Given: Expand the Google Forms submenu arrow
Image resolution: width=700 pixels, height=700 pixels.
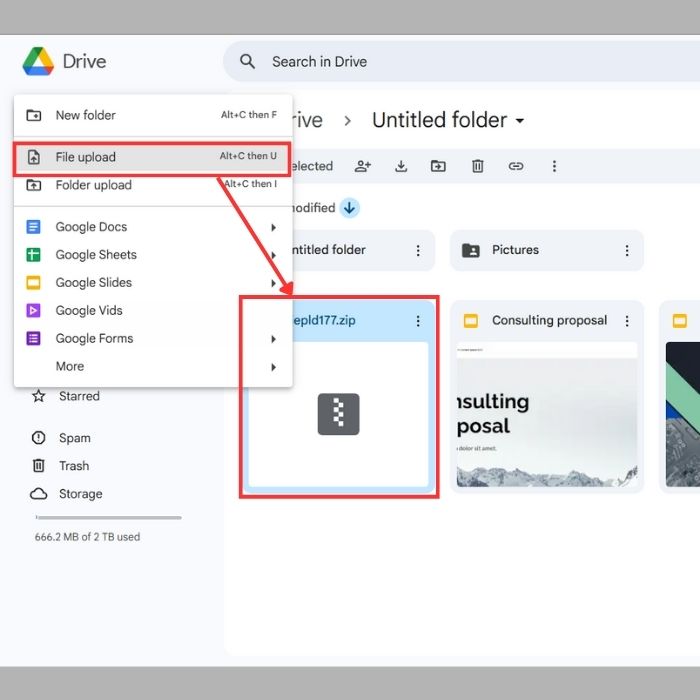Looking at the screenshot, I should click(x=273, y=339).
